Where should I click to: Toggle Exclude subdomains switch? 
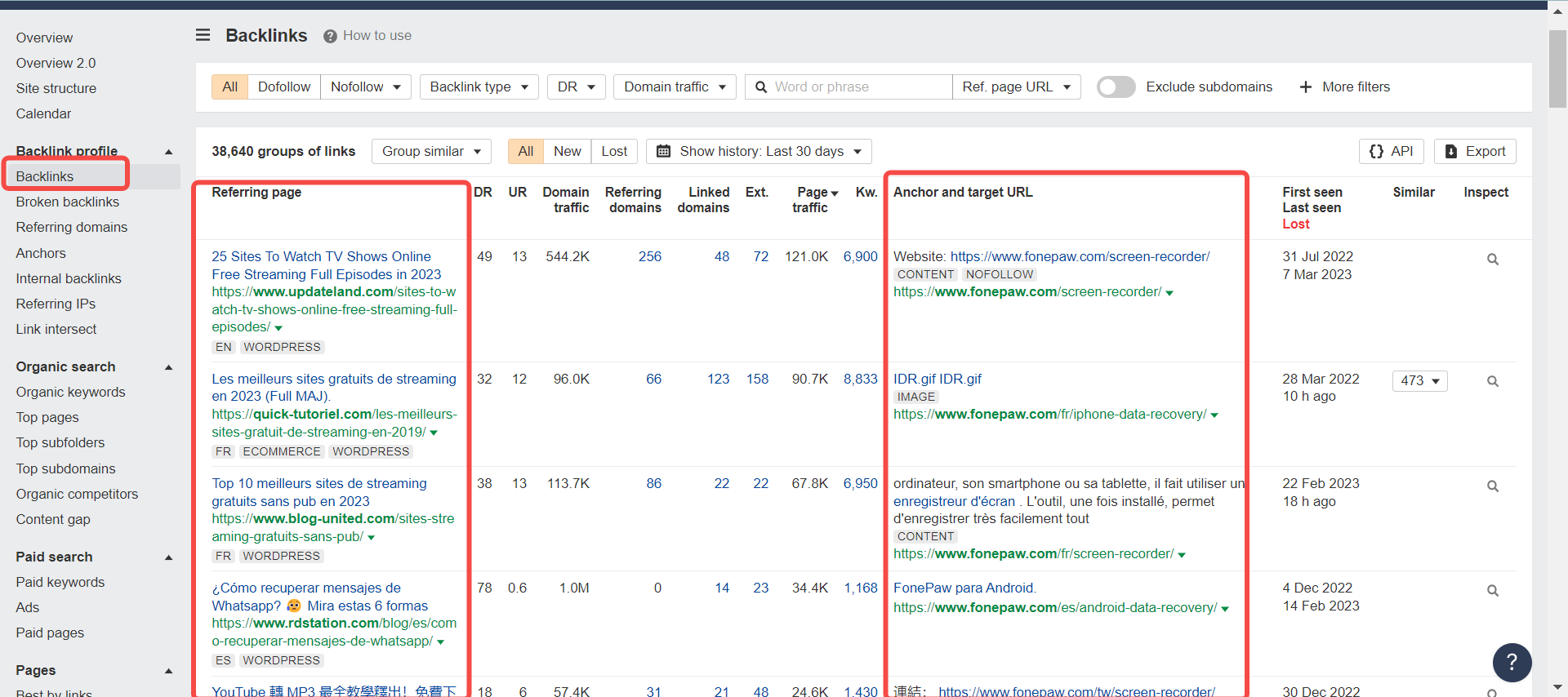pos(1116,87)
